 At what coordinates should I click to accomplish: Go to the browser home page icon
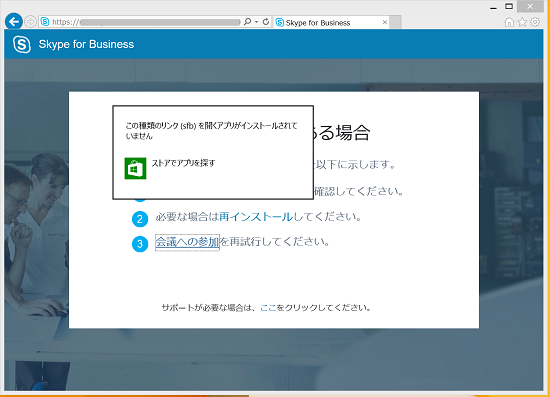click(509, 22)
